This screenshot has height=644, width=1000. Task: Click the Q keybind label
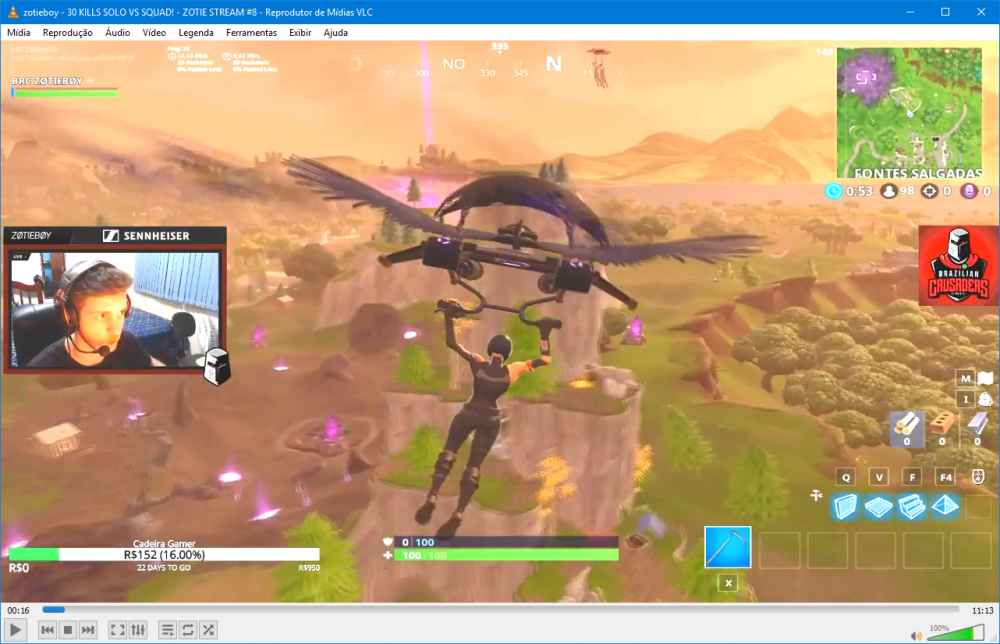pos(846,477)
